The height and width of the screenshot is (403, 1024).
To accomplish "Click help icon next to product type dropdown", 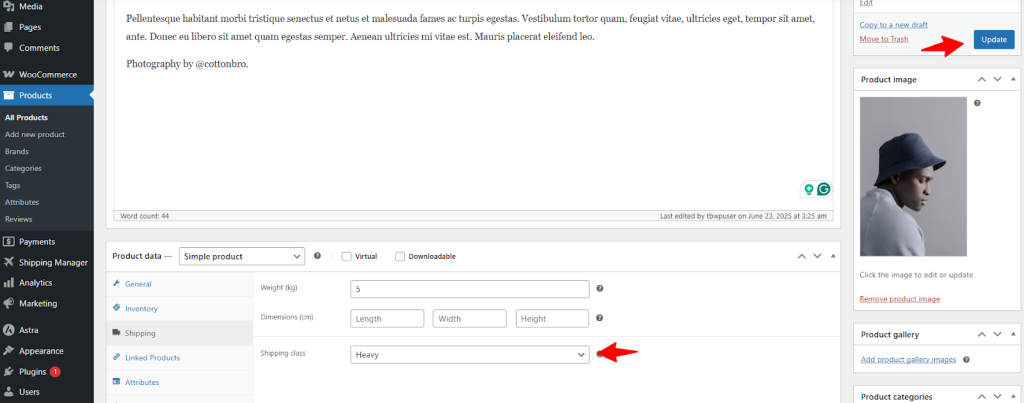I will 317,256.
